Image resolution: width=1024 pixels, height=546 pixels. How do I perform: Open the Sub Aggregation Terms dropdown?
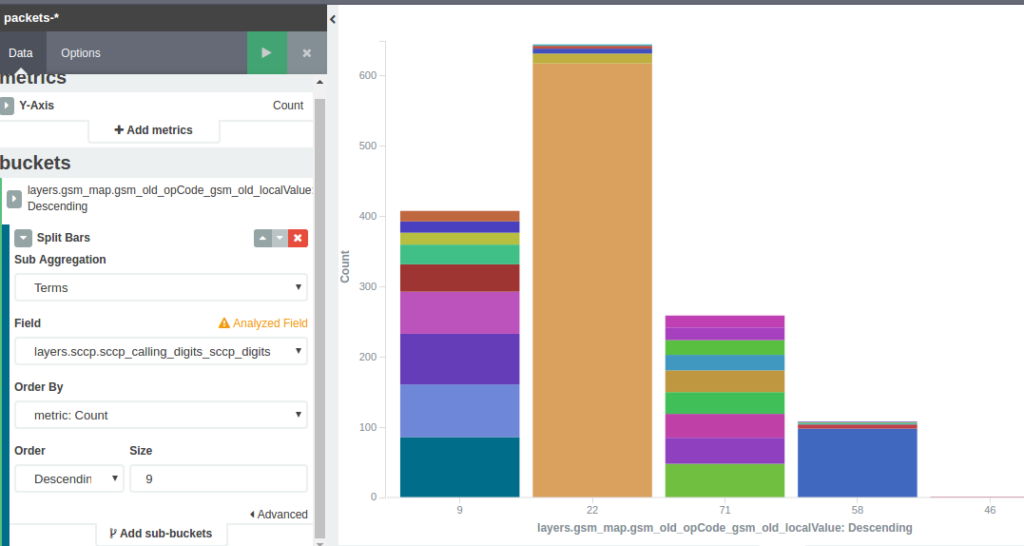click(160, 287)
